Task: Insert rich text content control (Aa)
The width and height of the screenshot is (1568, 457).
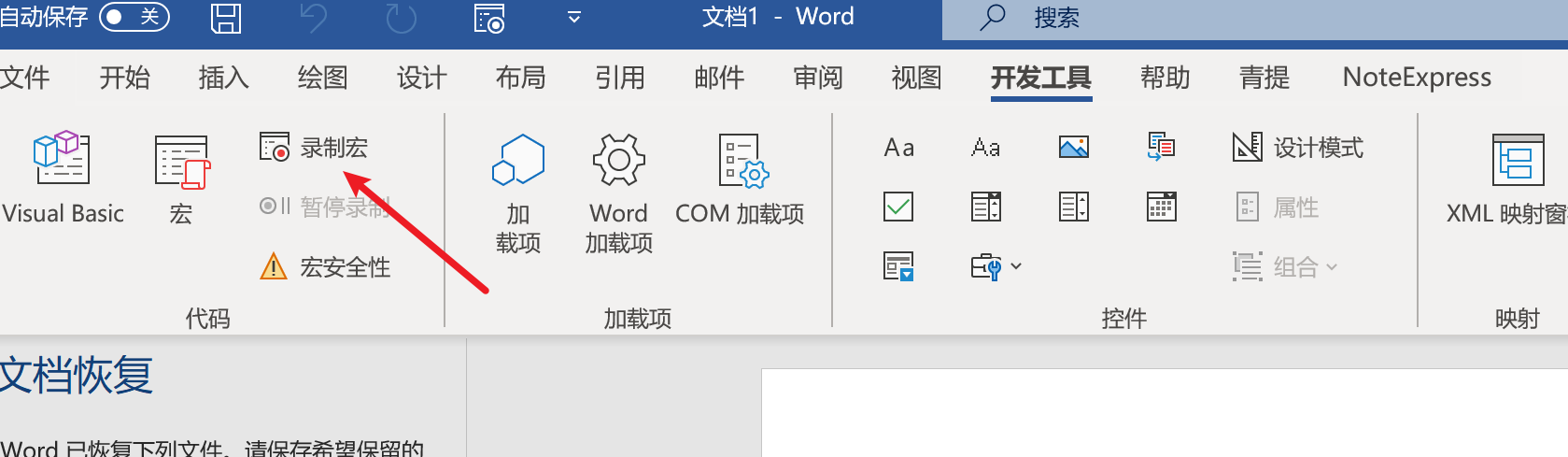Action: click(898, 148)
